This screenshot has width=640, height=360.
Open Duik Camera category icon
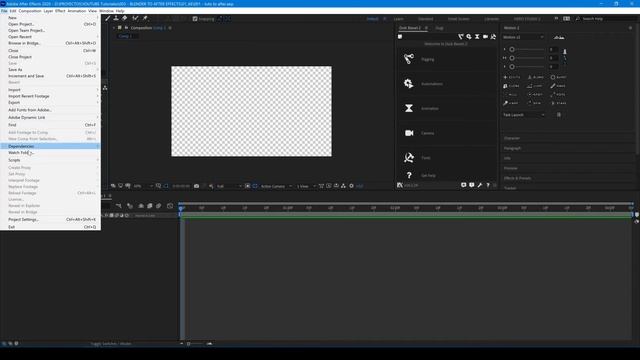coord(409,133)
